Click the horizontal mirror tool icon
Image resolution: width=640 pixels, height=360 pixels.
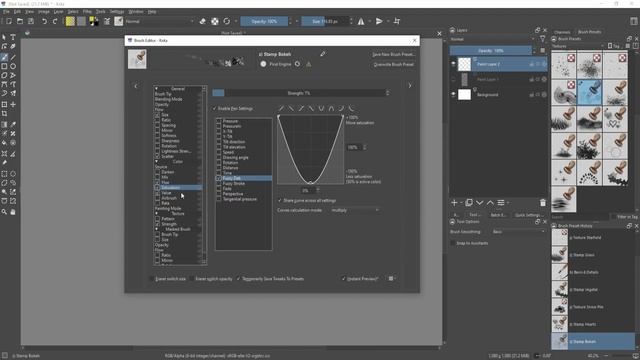point(361,21)
